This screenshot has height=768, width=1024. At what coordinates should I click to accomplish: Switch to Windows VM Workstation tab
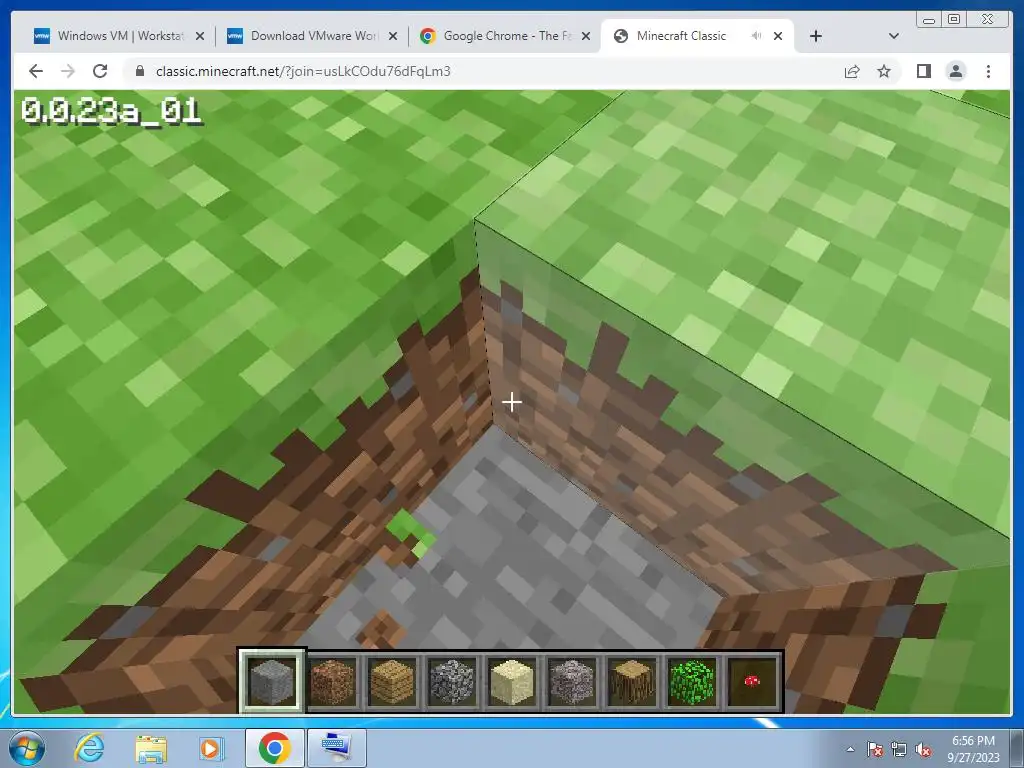click(x=120, y=36)
